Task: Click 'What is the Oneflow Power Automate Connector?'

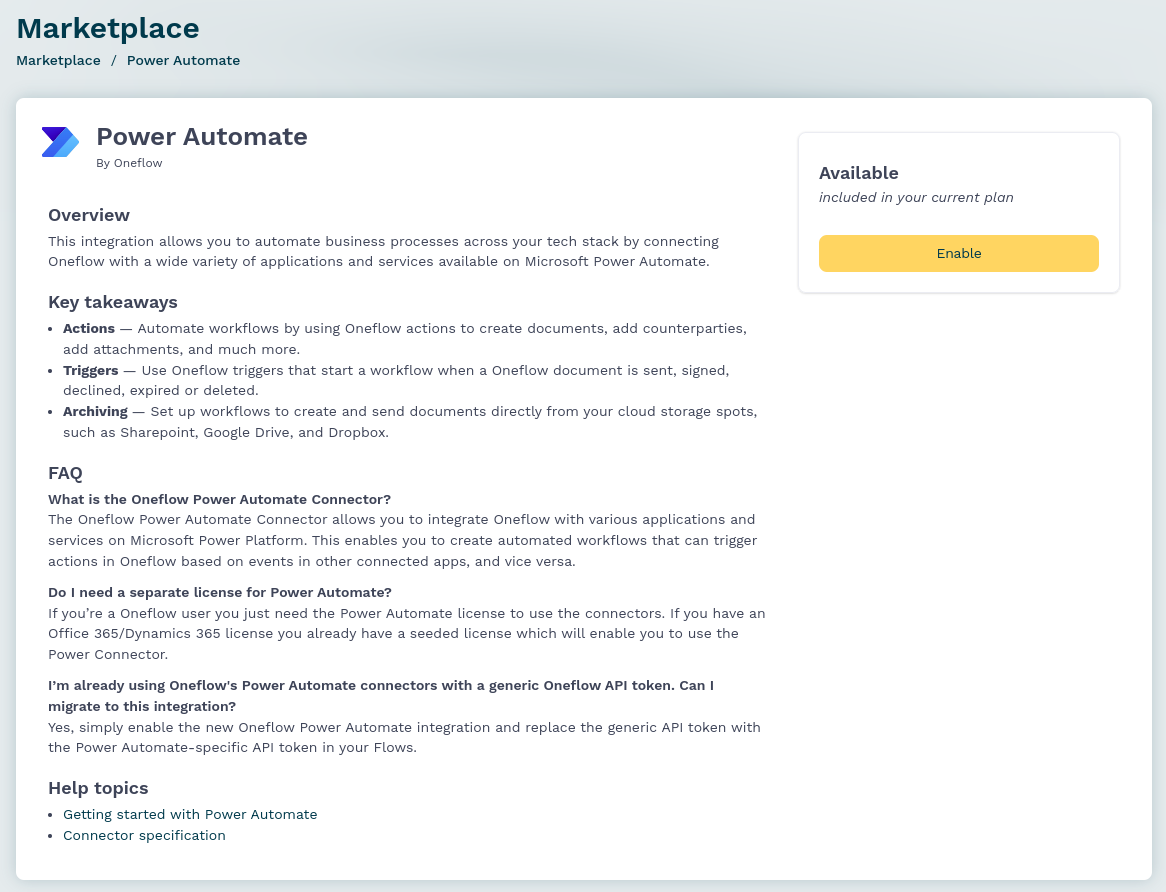Action: coord(219,499)
